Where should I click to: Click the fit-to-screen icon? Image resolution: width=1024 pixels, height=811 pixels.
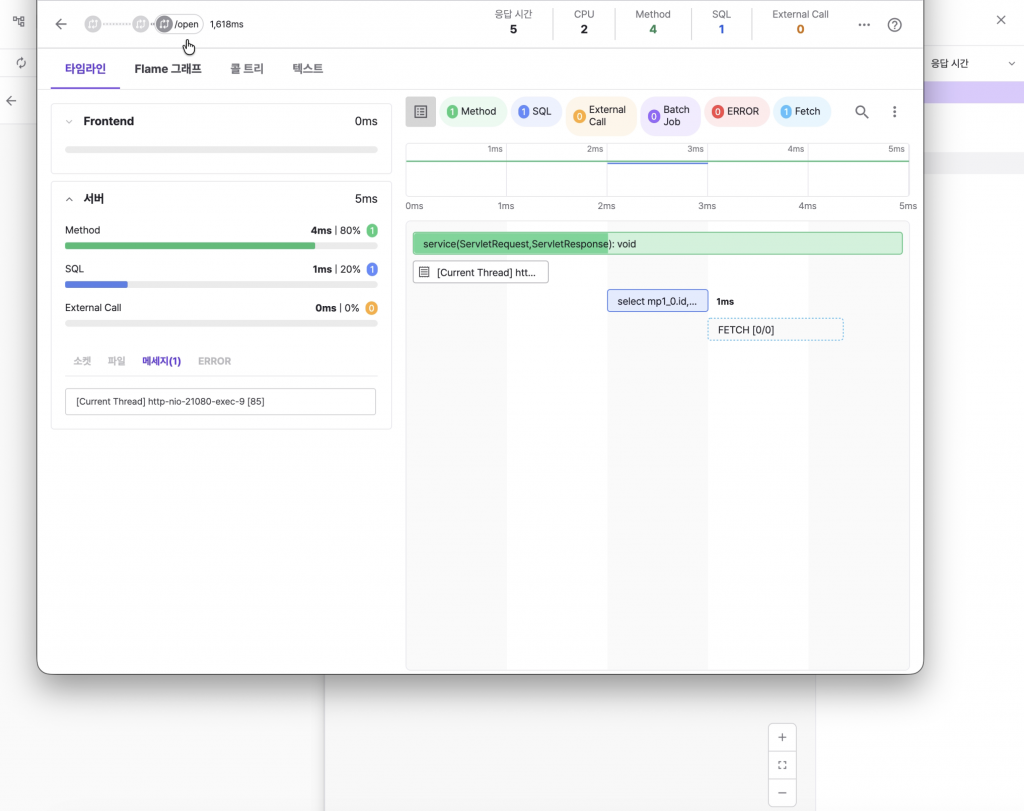tap(782, 765)
